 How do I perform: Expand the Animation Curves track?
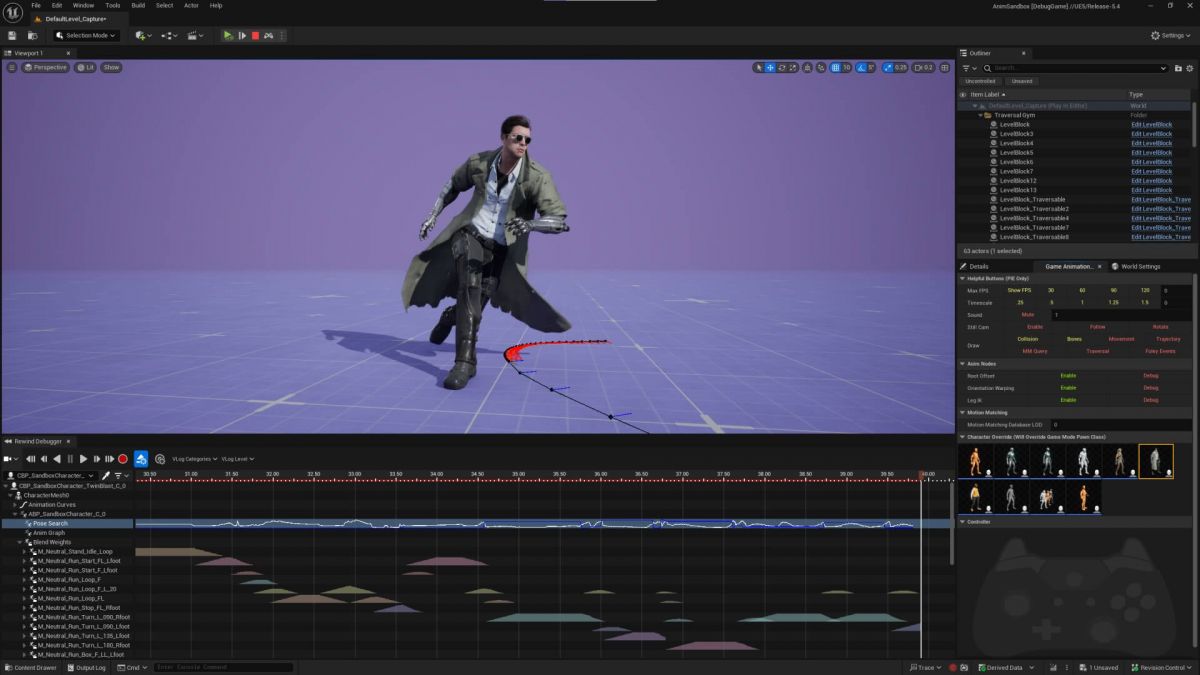(x=15, y=504)
